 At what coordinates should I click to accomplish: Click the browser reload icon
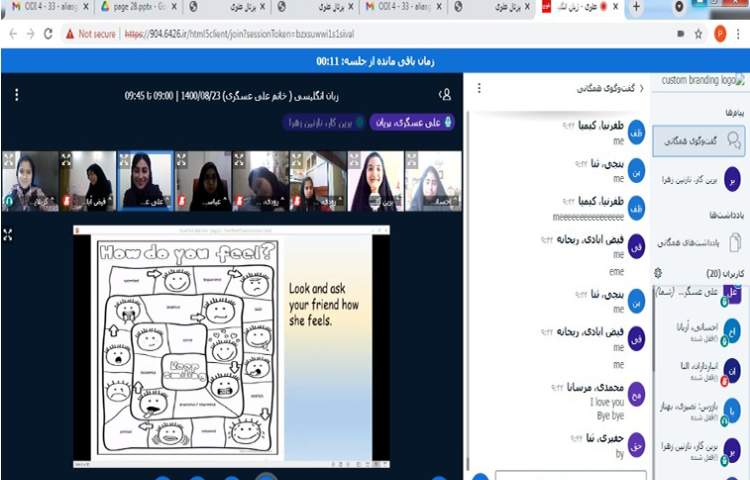click(47, 33)
